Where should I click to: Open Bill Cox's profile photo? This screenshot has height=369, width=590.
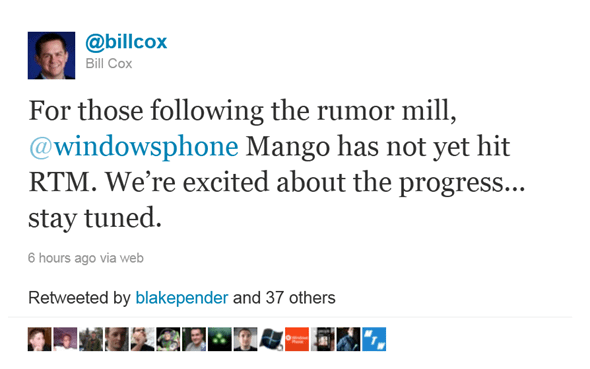click(51, 55)
